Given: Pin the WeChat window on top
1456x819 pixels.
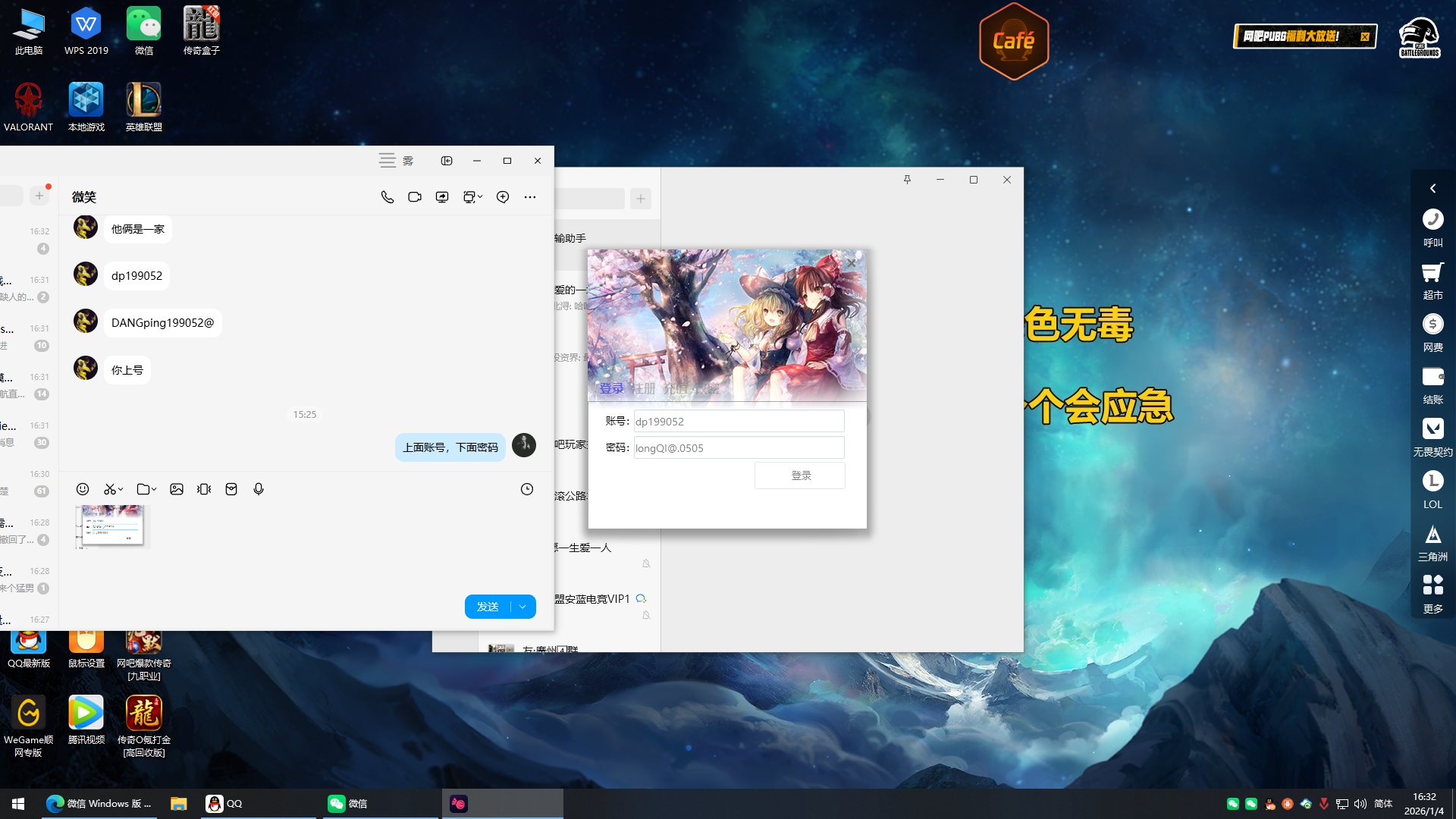Looking at the screenshot, I should point(907,180).
